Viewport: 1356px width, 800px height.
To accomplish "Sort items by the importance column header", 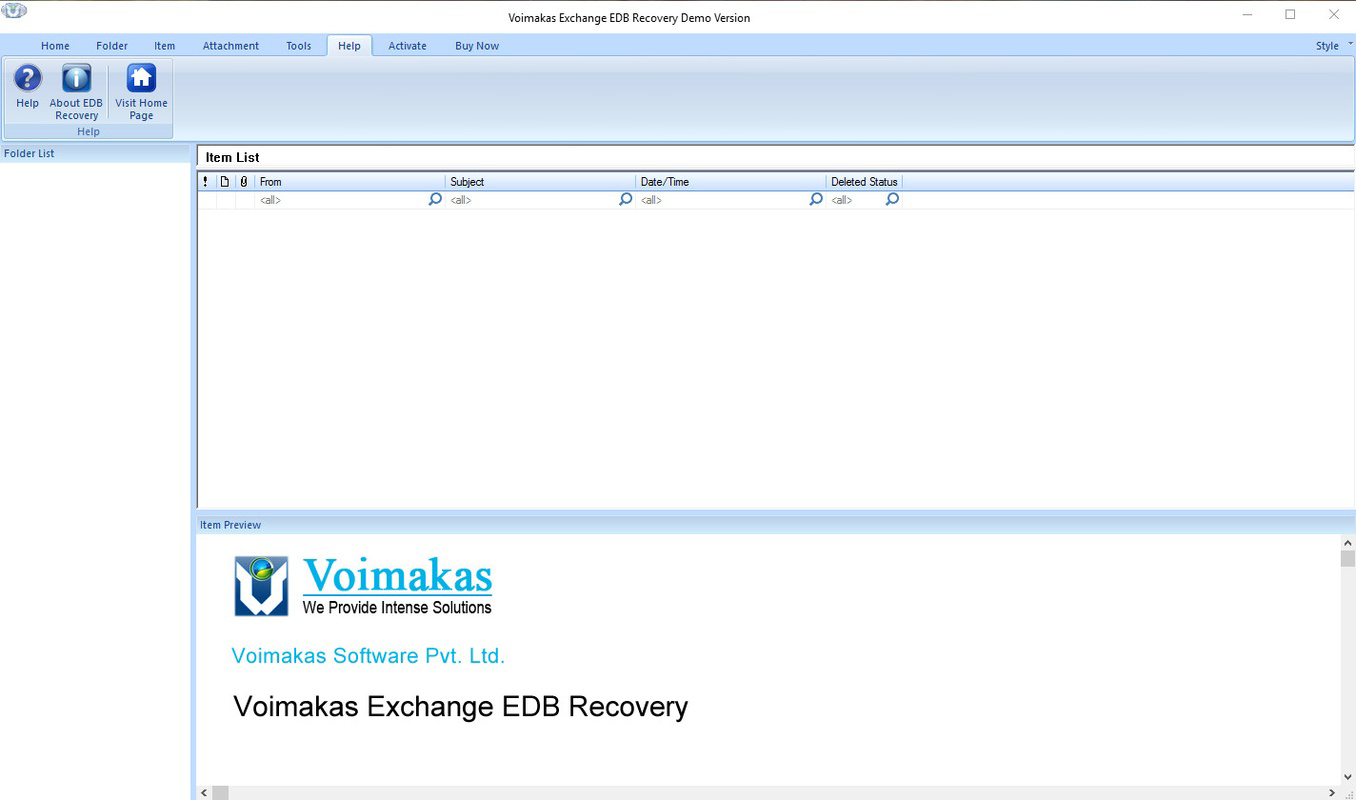I will (x=206, y=181).
